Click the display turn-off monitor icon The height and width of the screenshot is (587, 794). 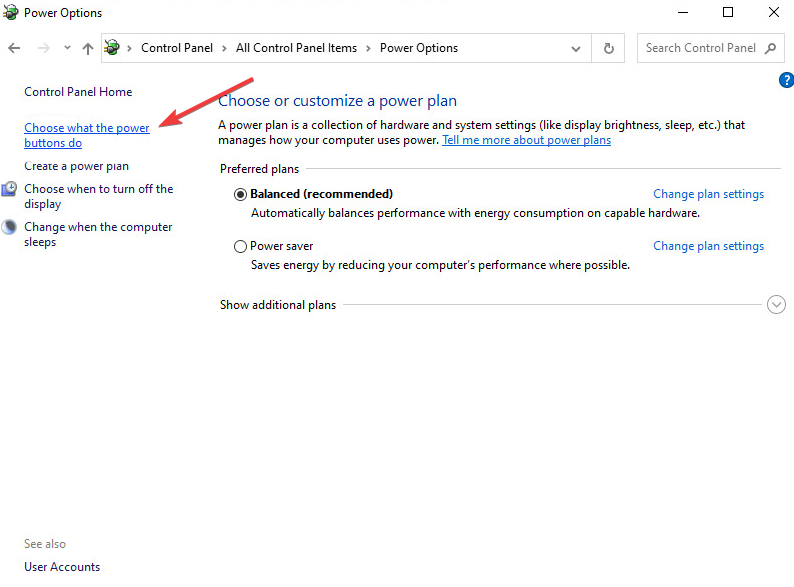coord(9,189)
